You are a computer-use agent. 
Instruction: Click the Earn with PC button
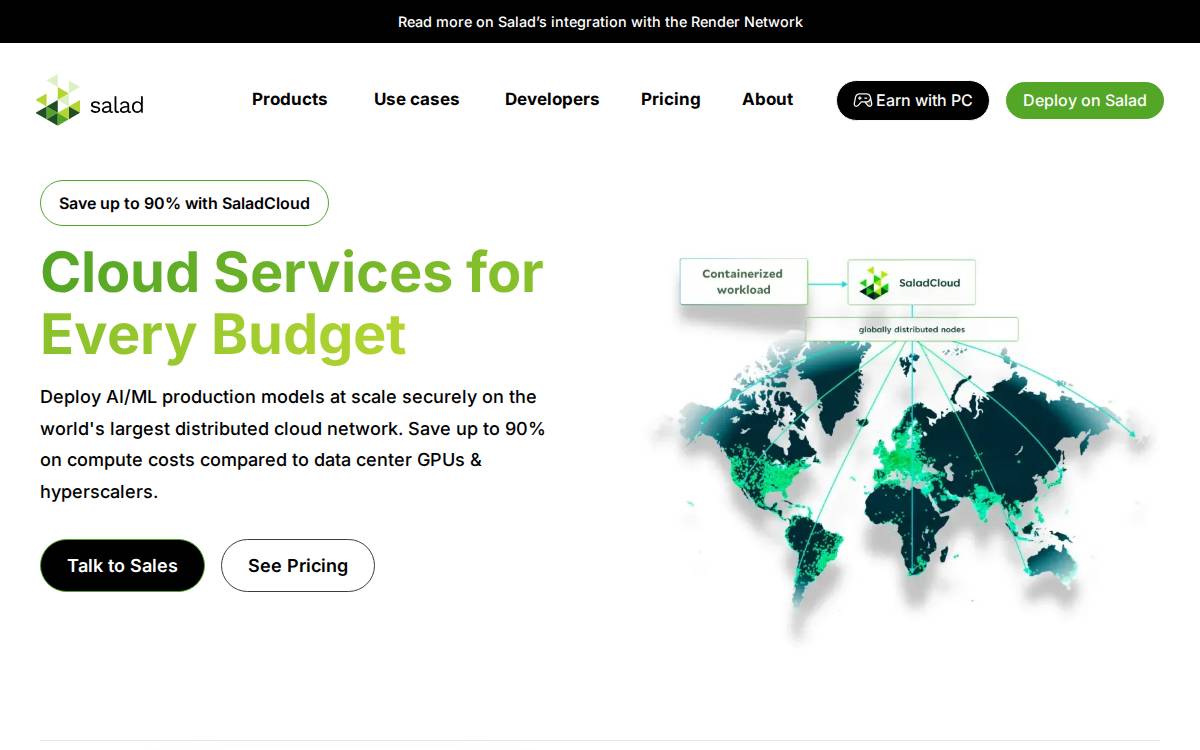tap(913, 101)
